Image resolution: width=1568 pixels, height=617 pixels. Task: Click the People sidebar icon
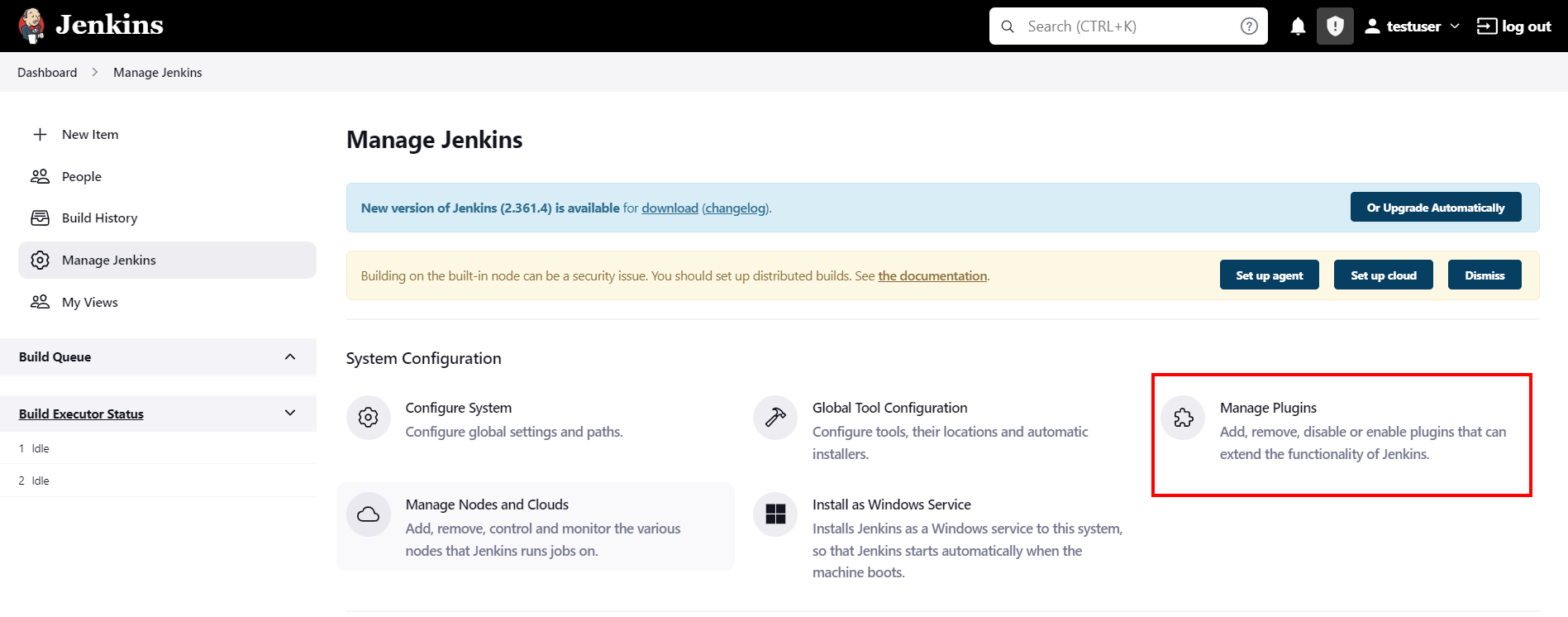(x=40, y=176)
